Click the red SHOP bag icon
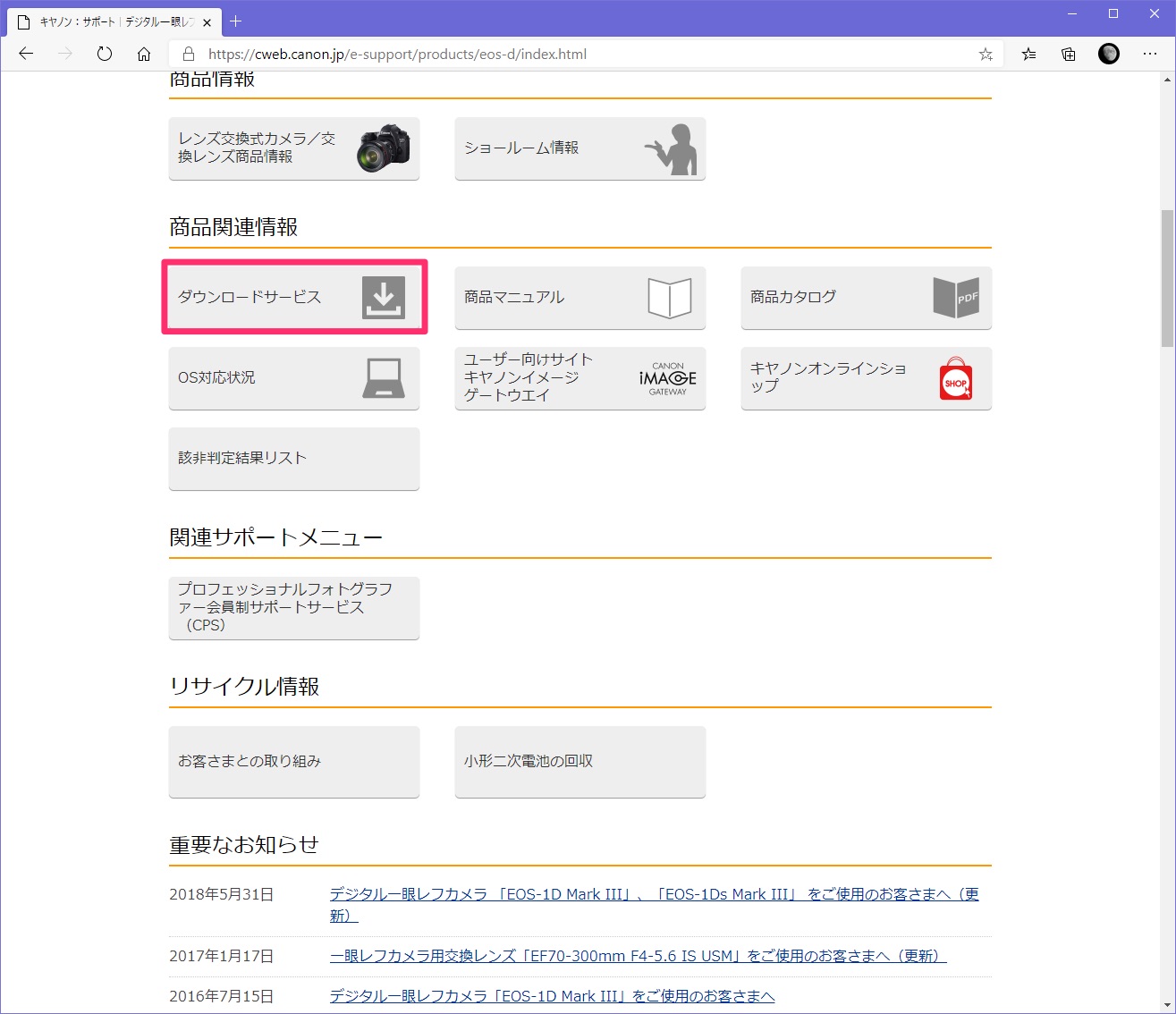The width and height of the screenshot is (1176, 1014). [956, 378]
